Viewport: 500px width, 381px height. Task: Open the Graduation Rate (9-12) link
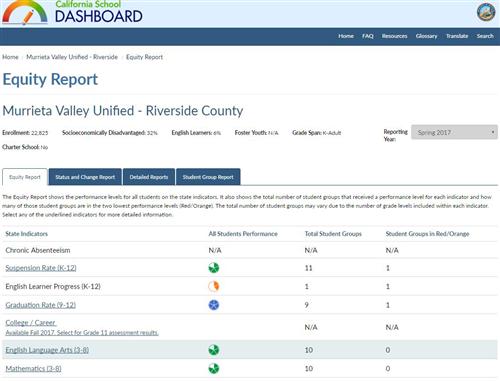click(x=41, y=305)
